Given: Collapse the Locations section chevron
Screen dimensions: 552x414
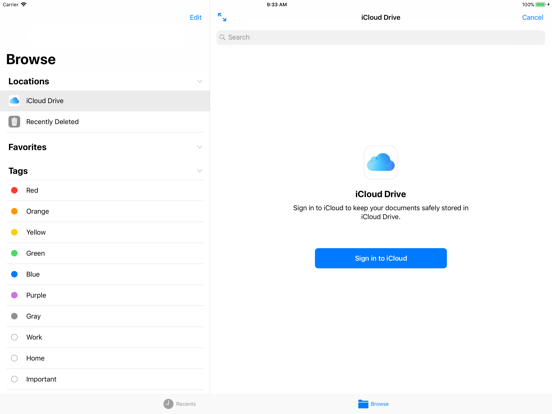Looking at the screenshot, I should click(x=200, y=81).
